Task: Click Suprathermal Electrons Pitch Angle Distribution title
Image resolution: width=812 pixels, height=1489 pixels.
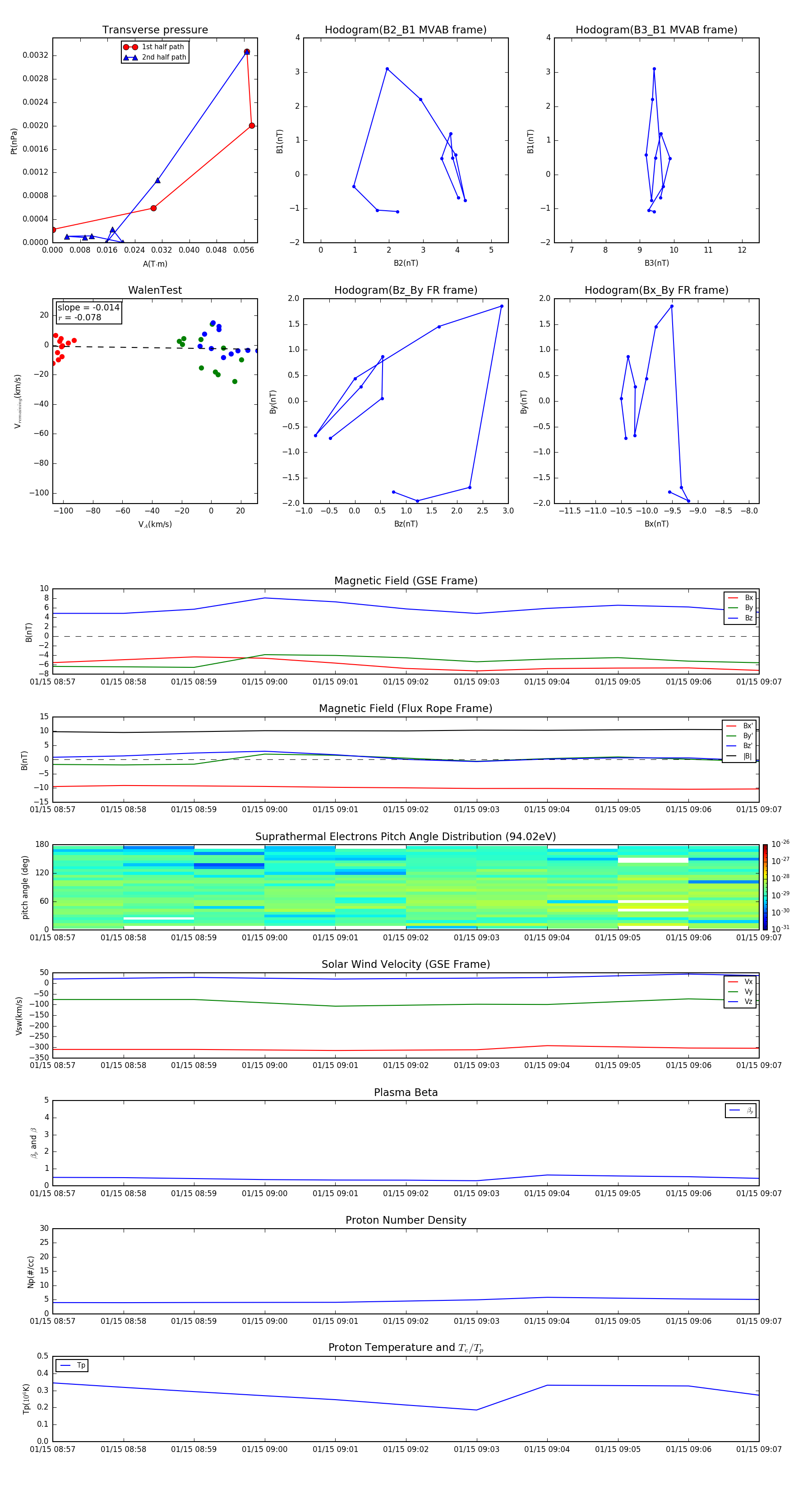Action: coord(406,837)
